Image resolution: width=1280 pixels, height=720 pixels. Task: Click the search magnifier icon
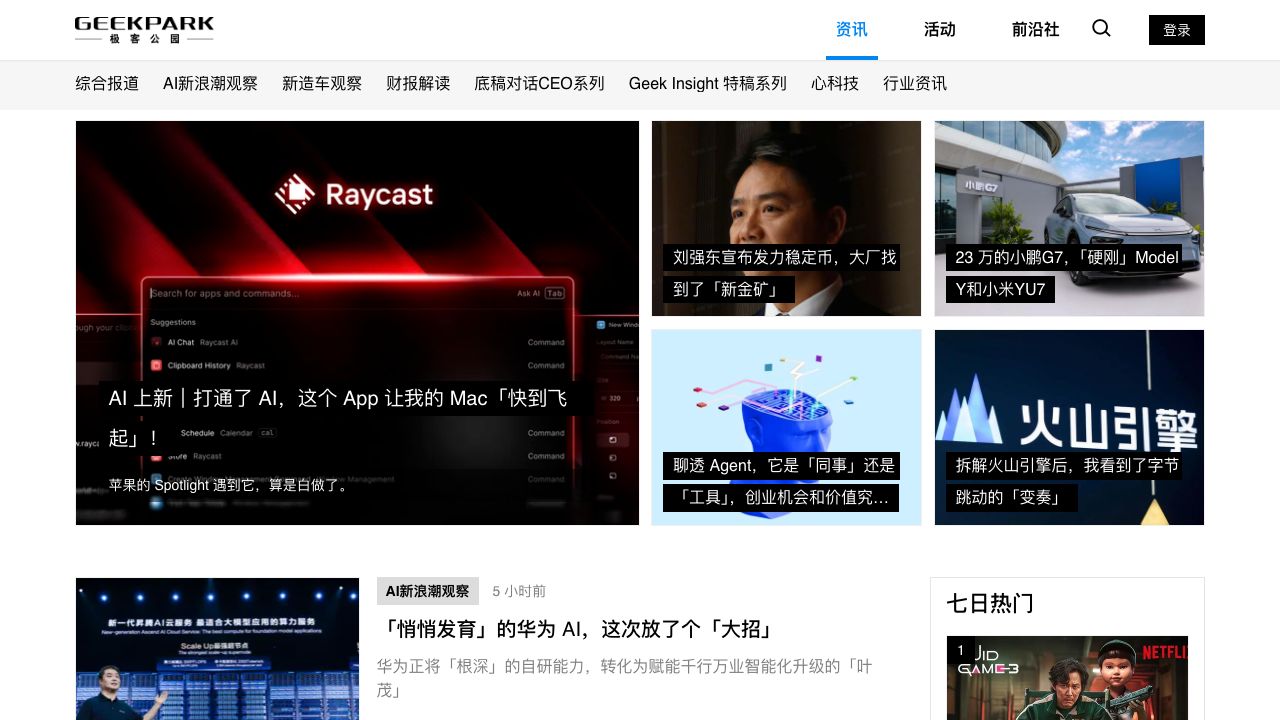[1101, 29]
